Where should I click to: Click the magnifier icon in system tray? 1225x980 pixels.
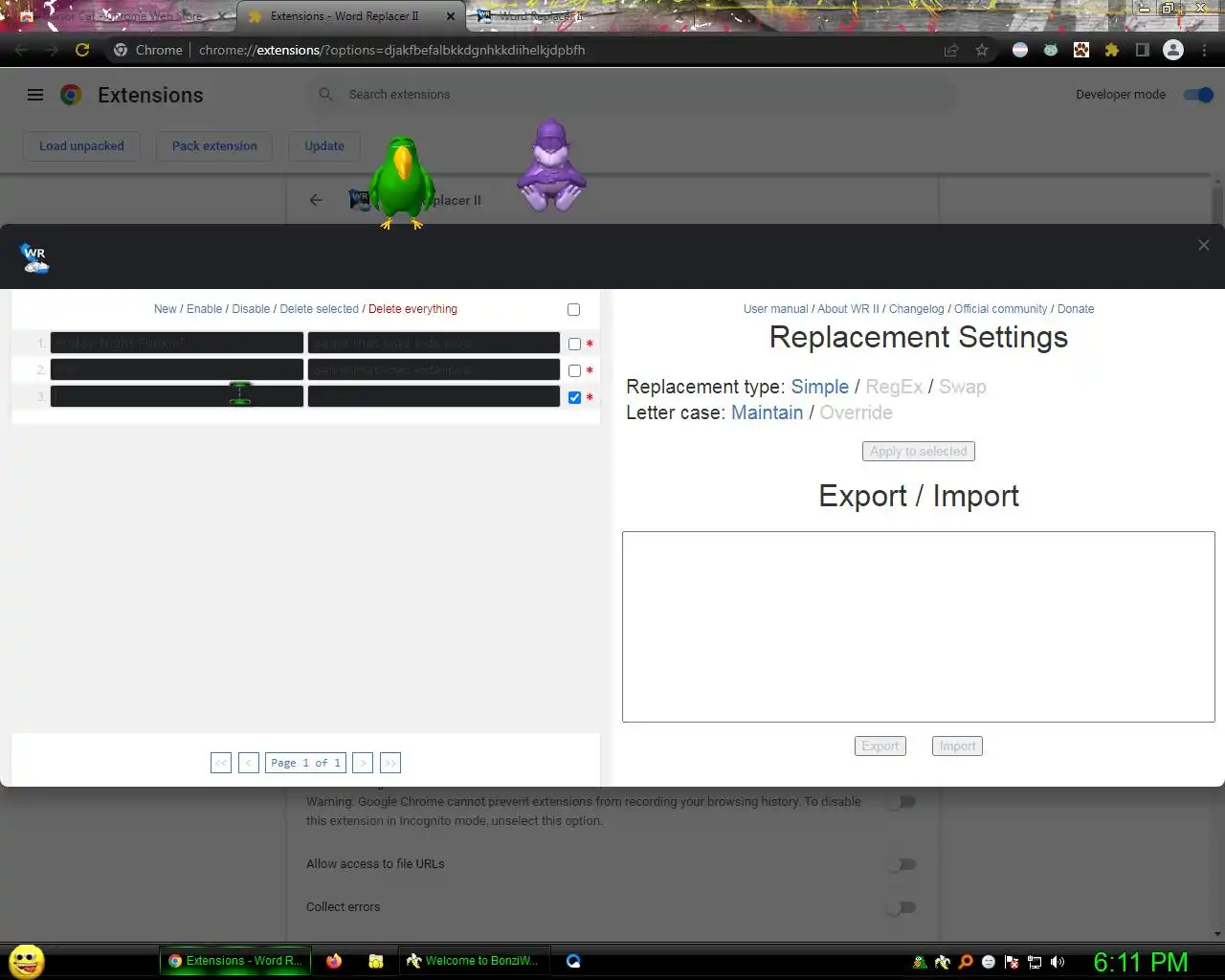click(x=966, y=962)
